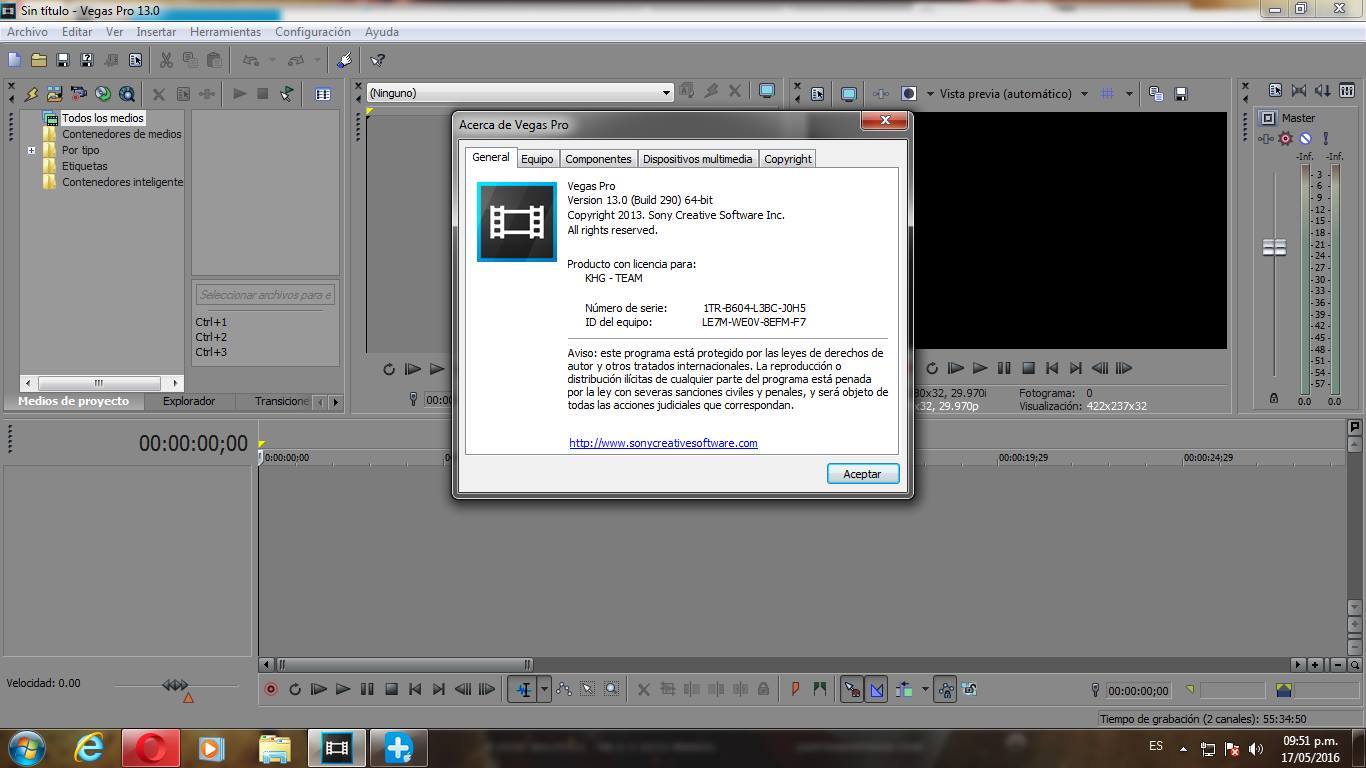Switch to the Dispositivos multimedia tab
This screenshot has width=1366, height=768.
698,159
